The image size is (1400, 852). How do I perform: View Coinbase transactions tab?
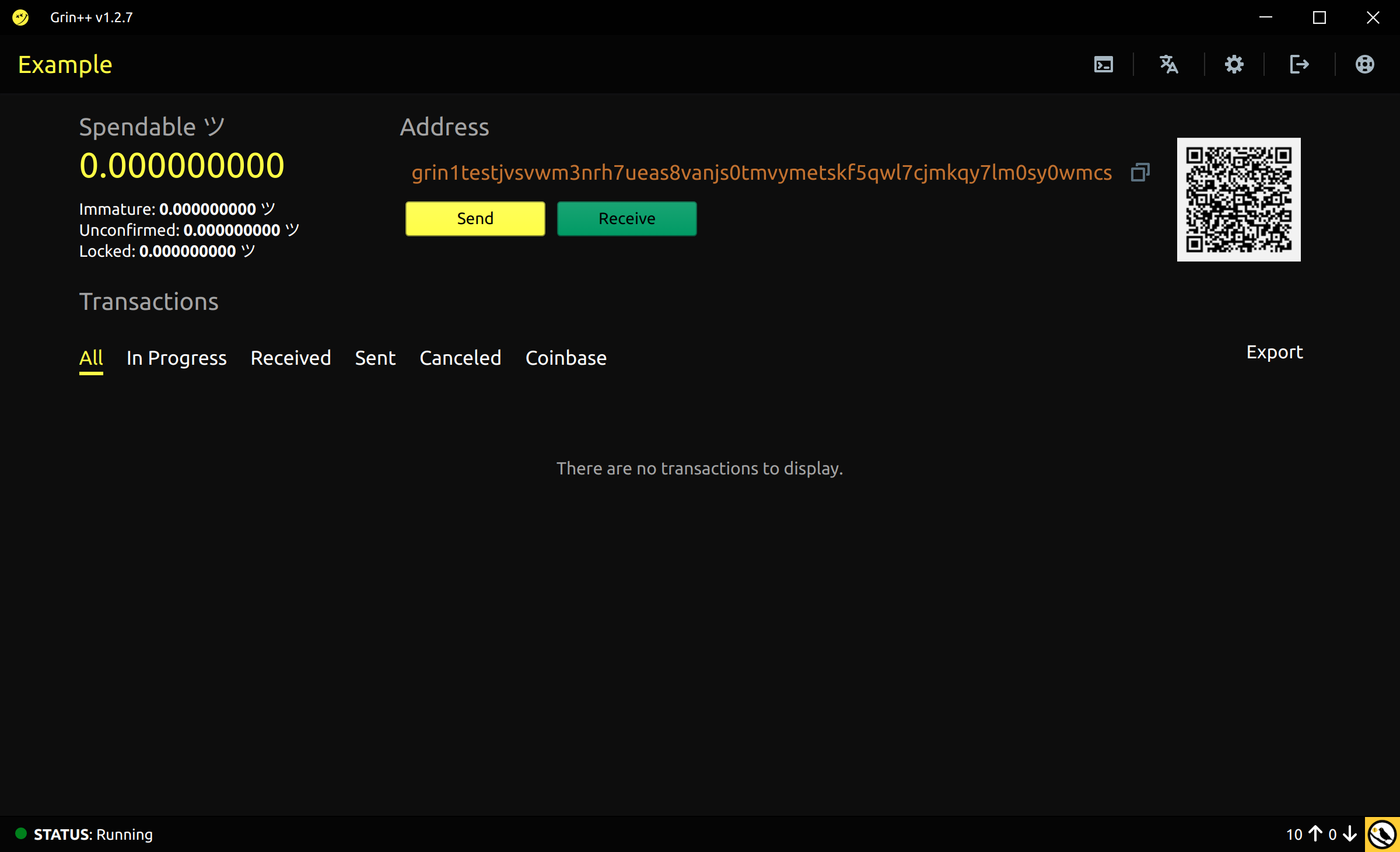[x=566, y=358]
